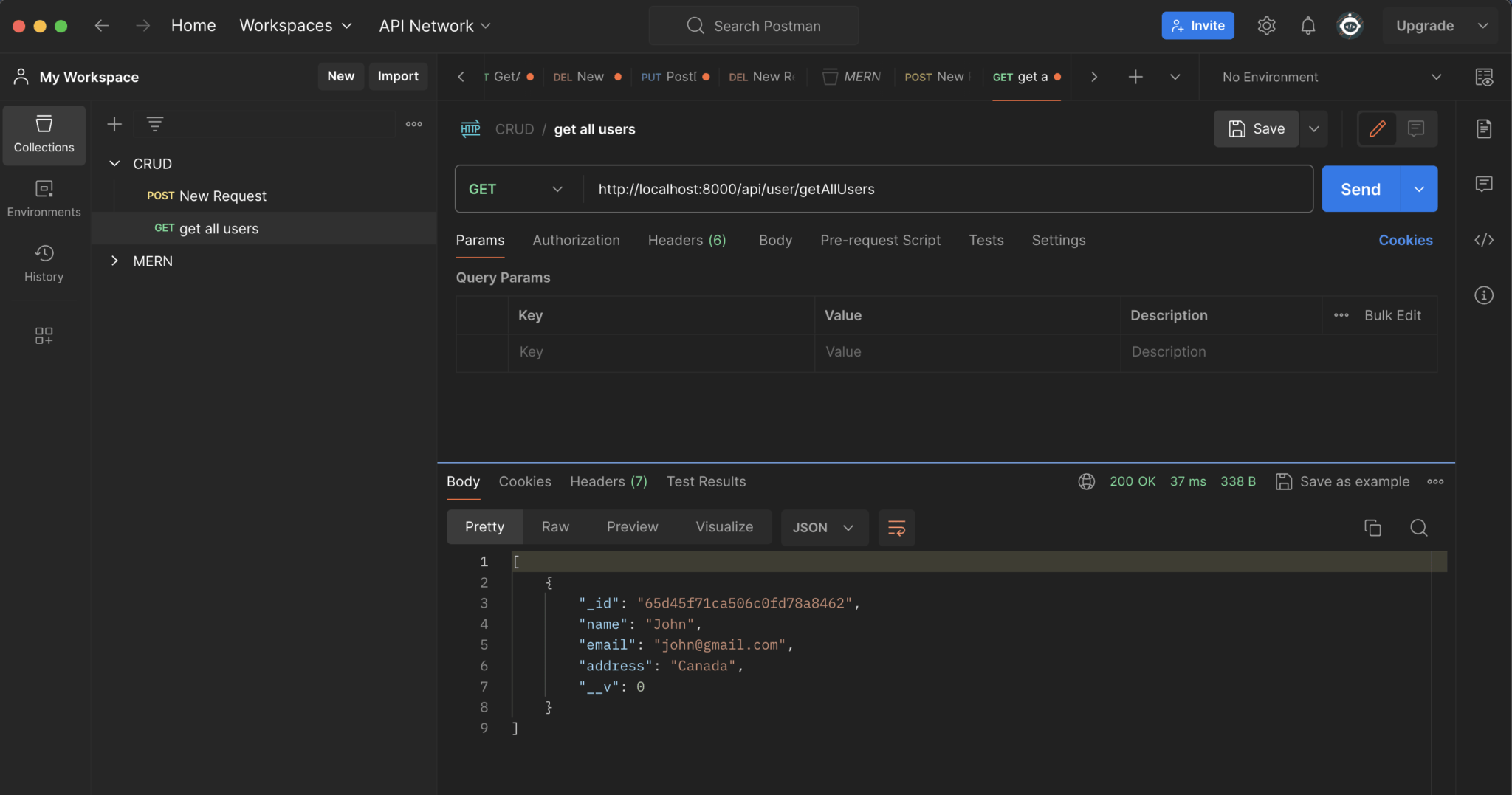1512x795 pixels.
Task: Expand the MERN collection
Action: coord(114,261)
